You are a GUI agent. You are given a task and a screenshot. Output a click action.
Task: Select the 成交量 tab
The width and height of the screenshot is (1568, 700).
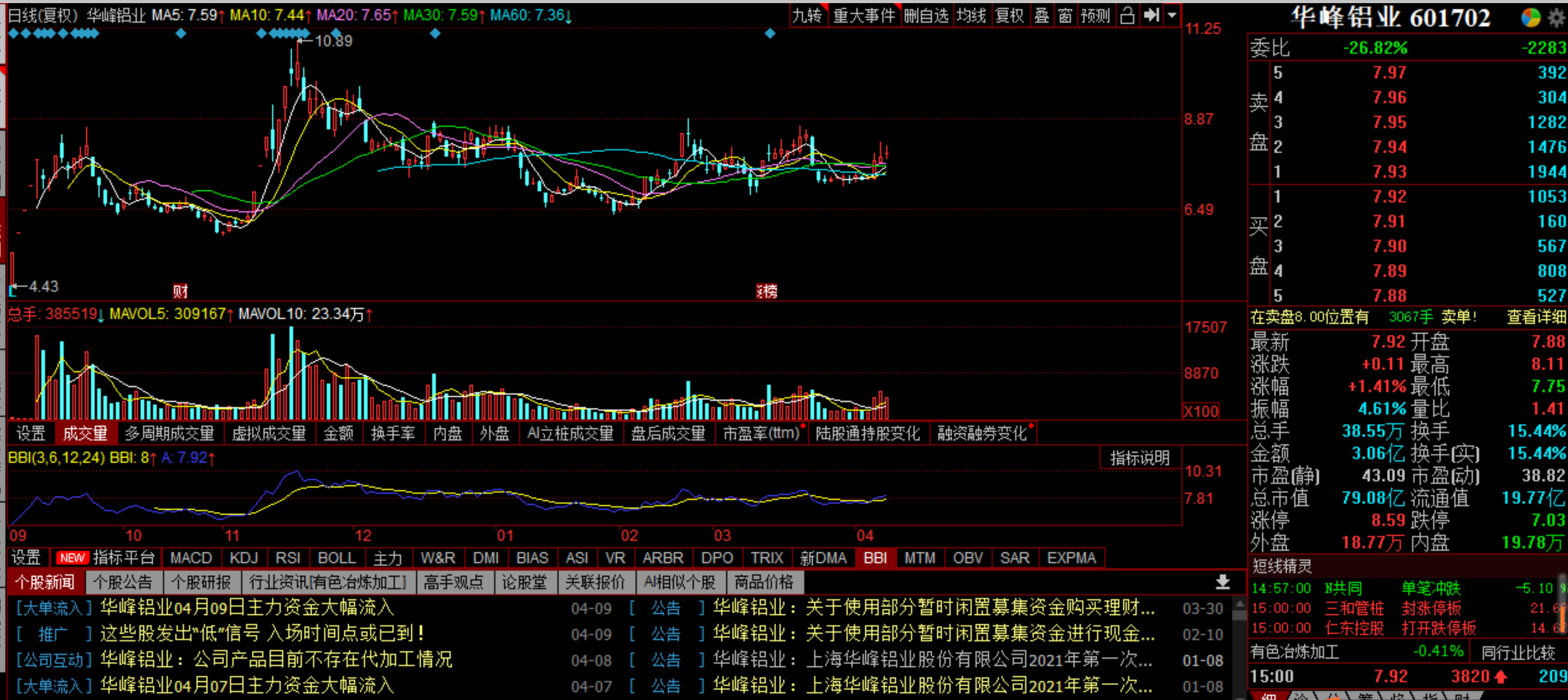[x=85, y=433]
